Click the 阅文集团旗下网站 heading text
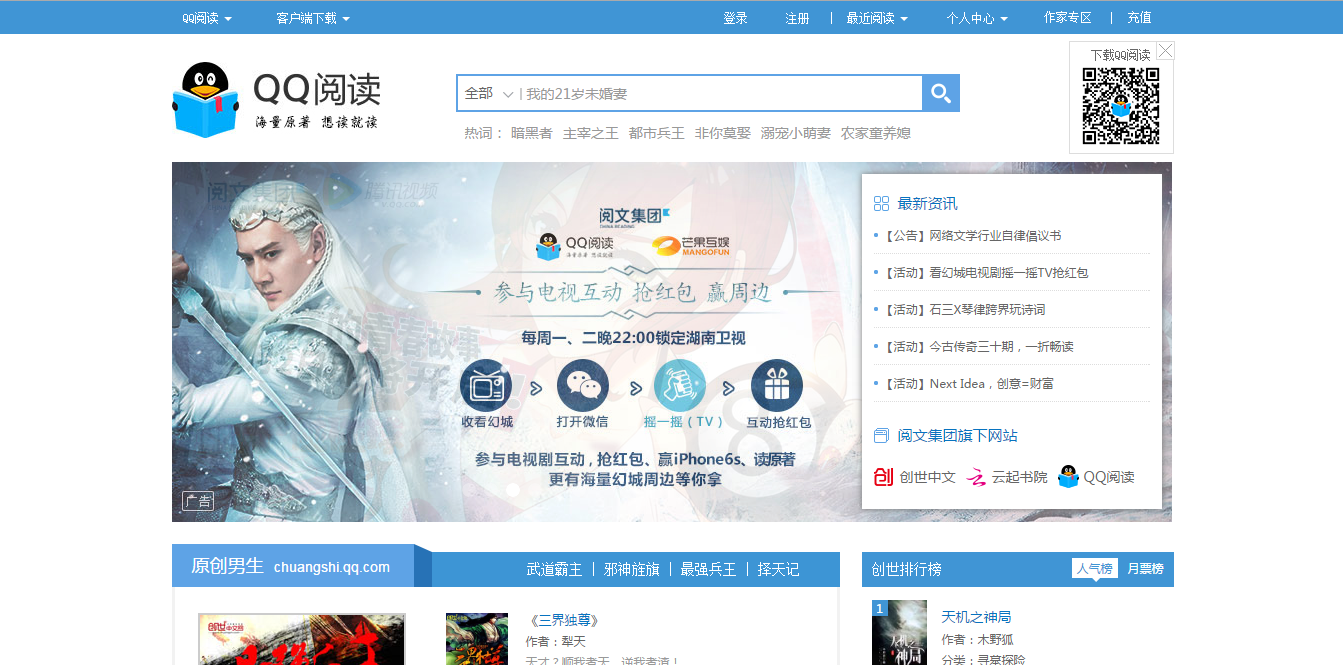This screenshot has height=665, width=1343. coord(957,436)
